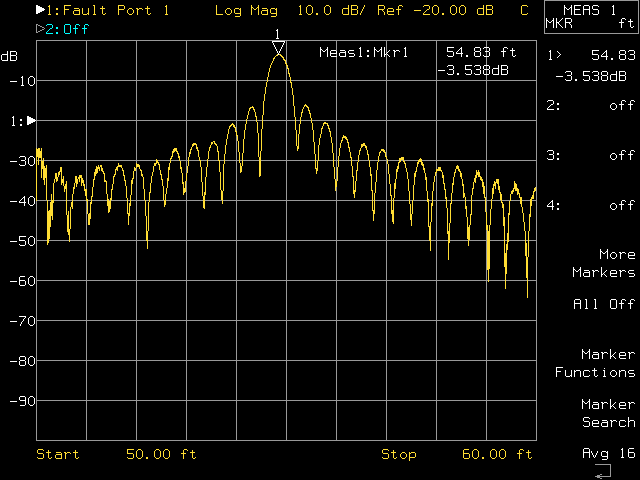Open the Marker Search menu
The width and height of the screenshot is (640, 480).
tap(608, 413)
